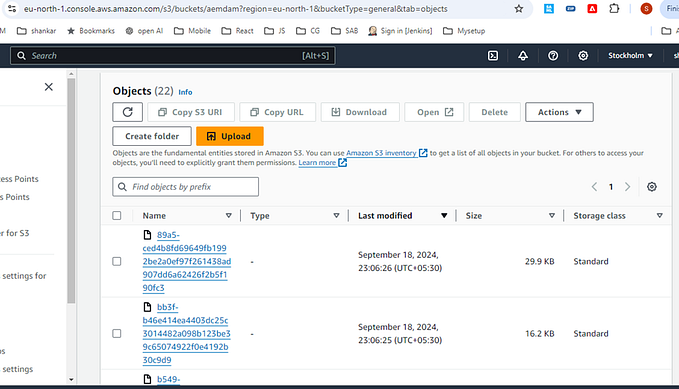Open the browser extensions puzzle icon
Image resolution: width=679 pixels, height=389 pixels.
pyautogui.click(x=614, y=8)
